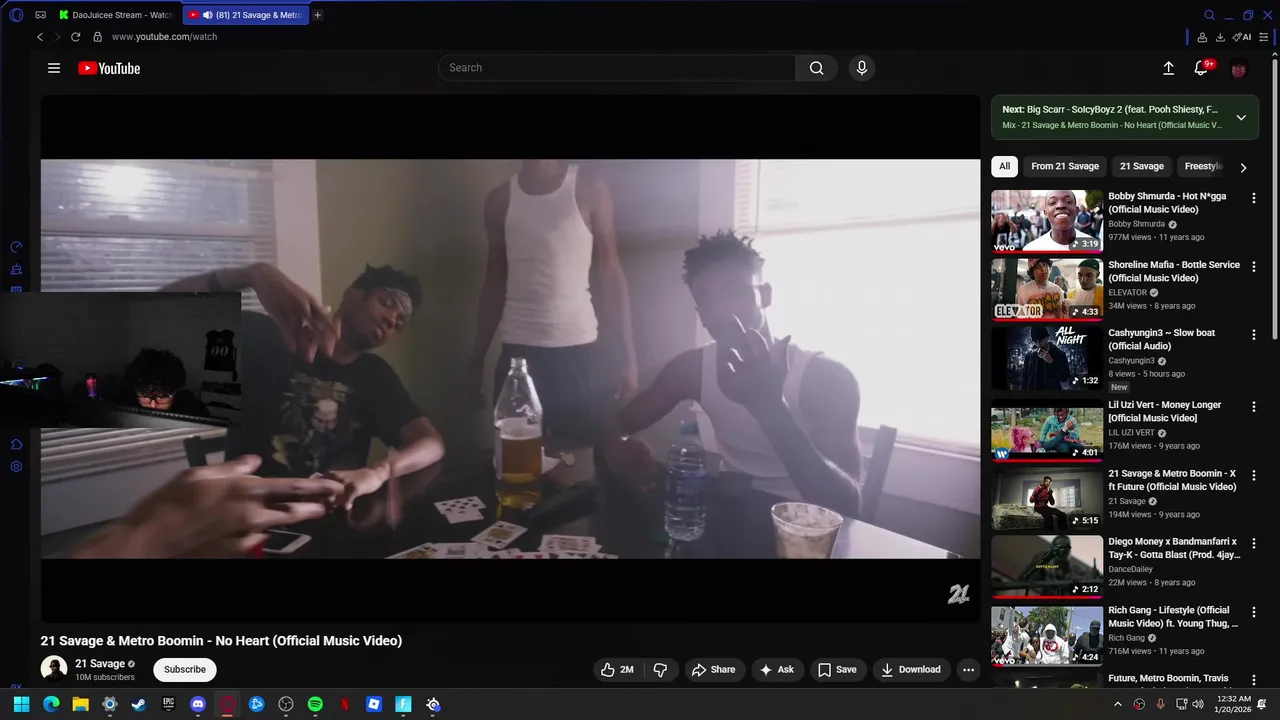
Task: Open 21 Savage channel name link
Action: point(100,664)
